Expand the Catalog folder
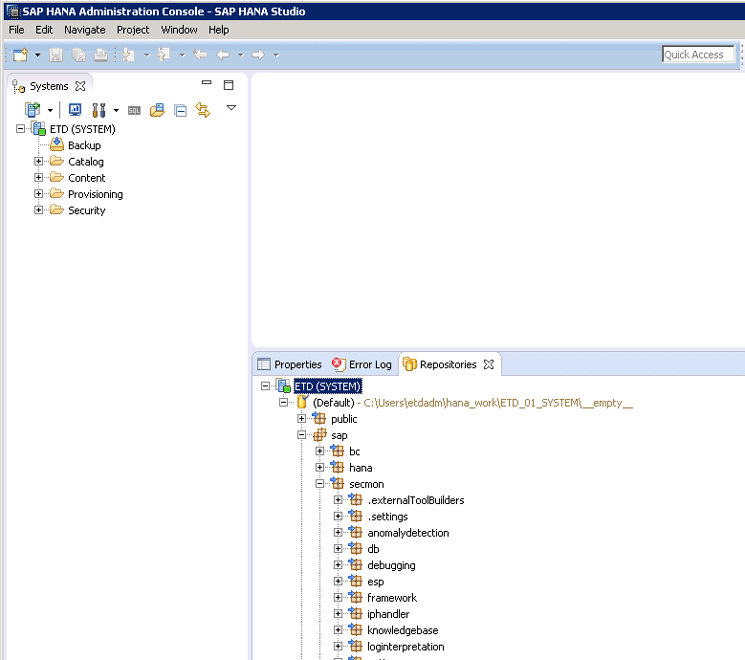Image resolution: width=745 pixels, height=660 pixels. [x=39, y=162]
